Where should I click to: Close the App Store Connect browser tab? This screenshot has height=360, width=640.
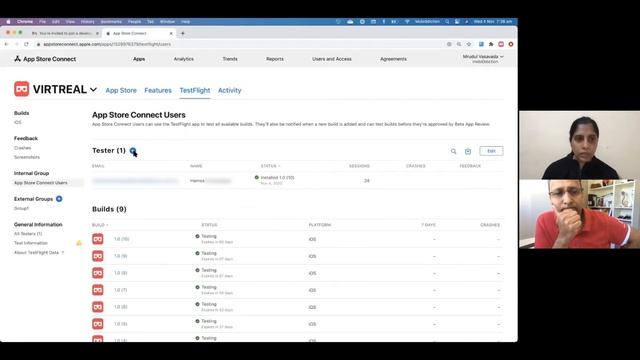[x=171, y=33]
